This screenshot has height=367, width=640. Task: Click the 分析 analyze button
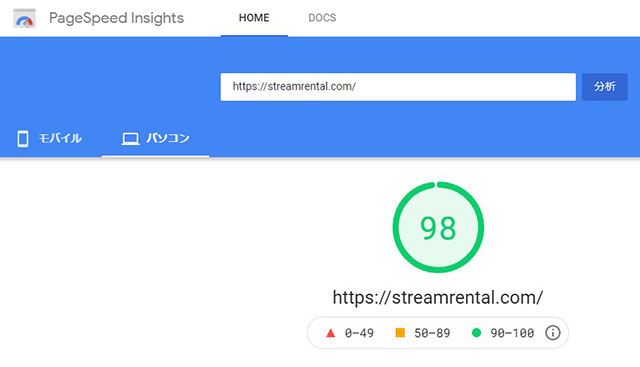click(604, 87)
